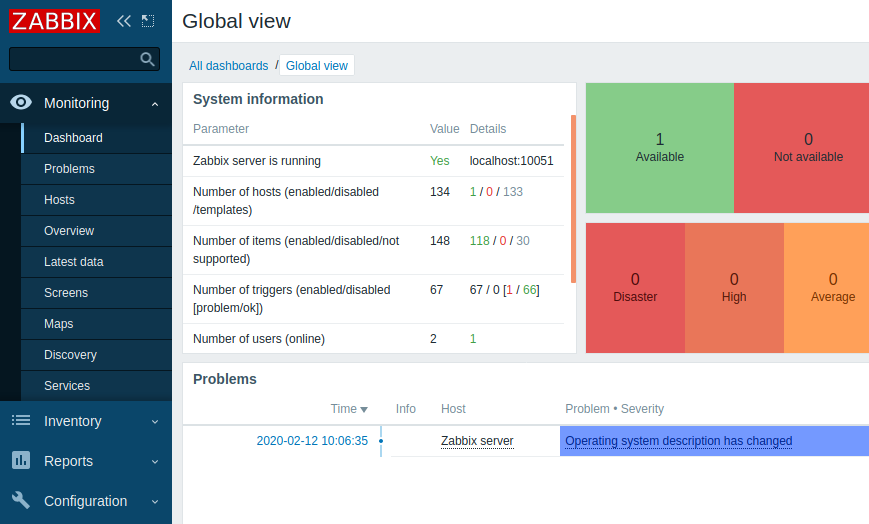Click the Inventory list icon
Screen dimensions: 869x524
[21, 420]
